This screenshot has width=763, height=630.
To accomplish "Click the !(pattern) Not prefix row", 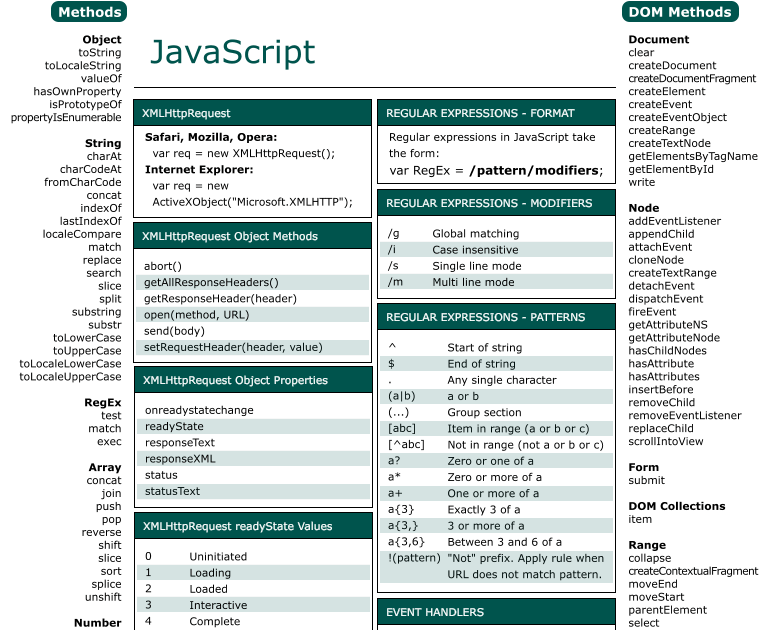I will [x=496, y=566].
